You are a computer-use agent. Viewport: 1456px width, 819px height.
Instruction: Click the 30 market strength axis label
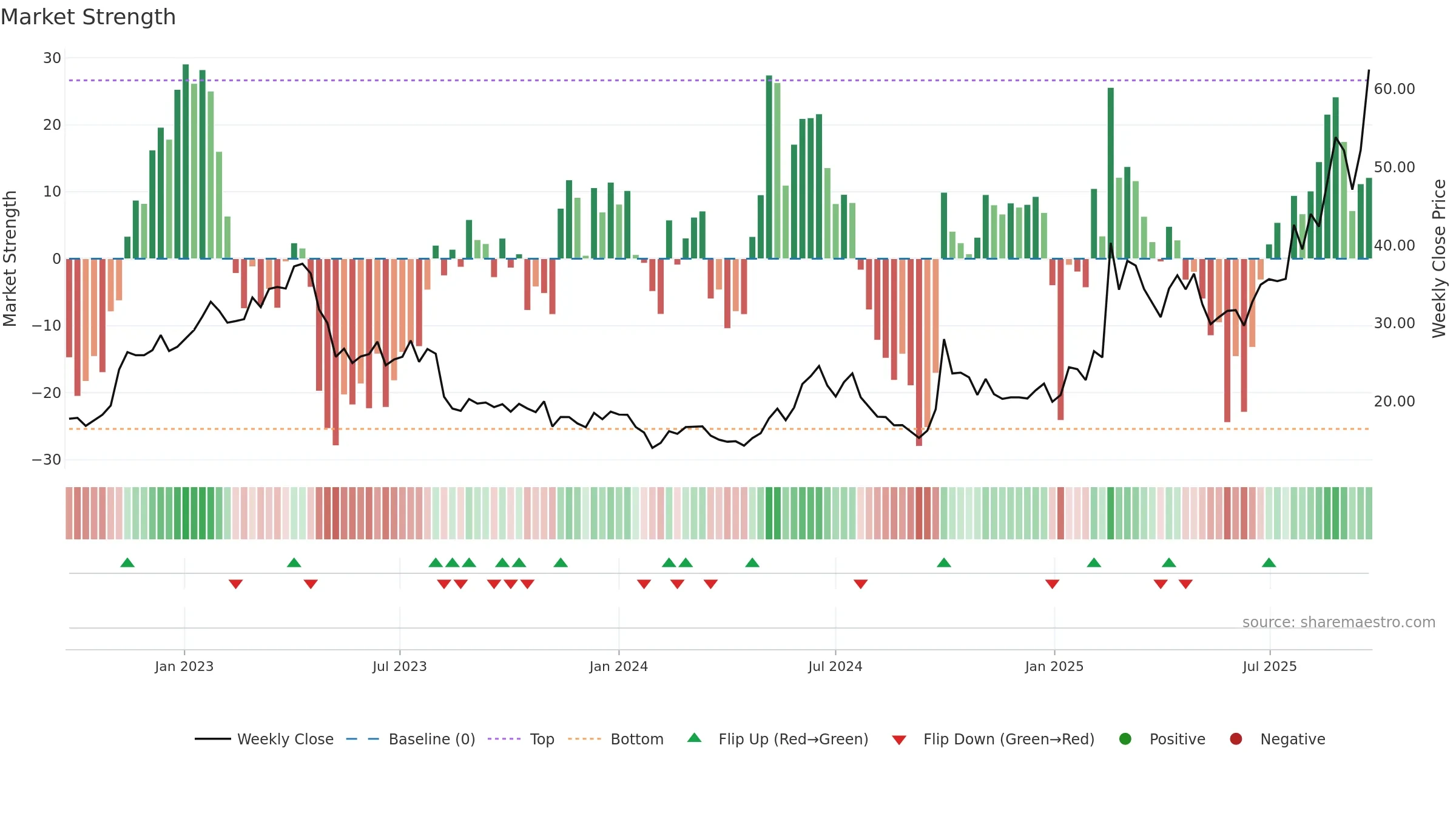coord(52,58)
